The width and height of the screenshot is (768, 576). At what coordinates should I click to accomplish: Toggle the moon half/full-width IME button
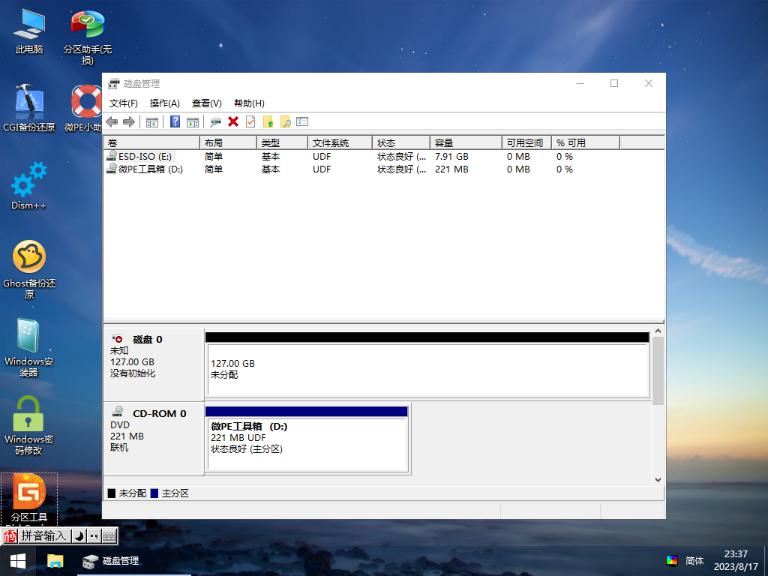[80, 536]
